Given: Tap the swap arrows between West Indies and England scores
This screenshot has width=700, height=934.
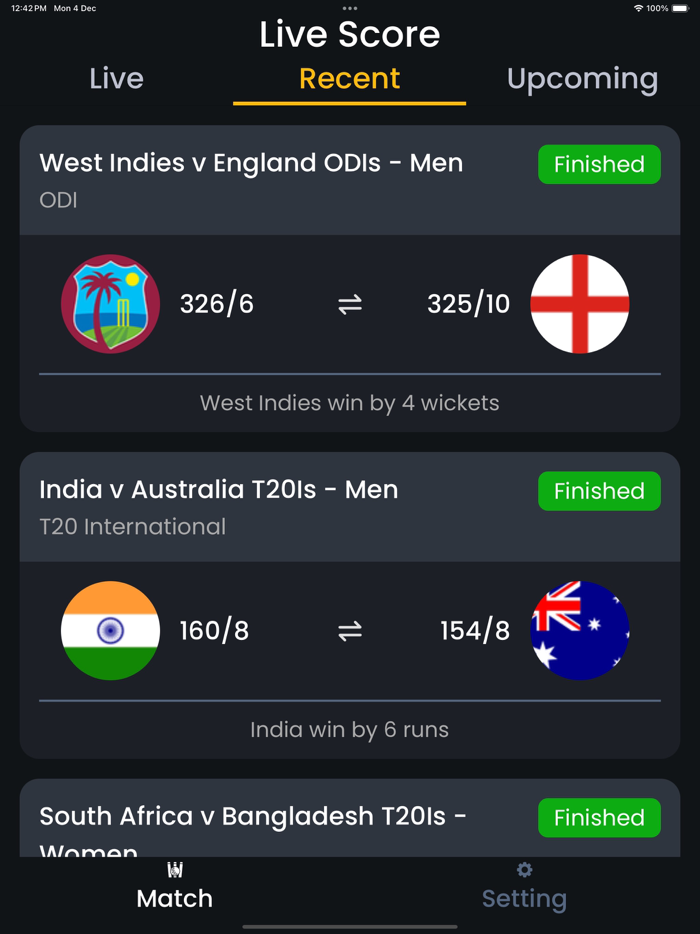Looking at the screenshot, I should pos(349,304).
